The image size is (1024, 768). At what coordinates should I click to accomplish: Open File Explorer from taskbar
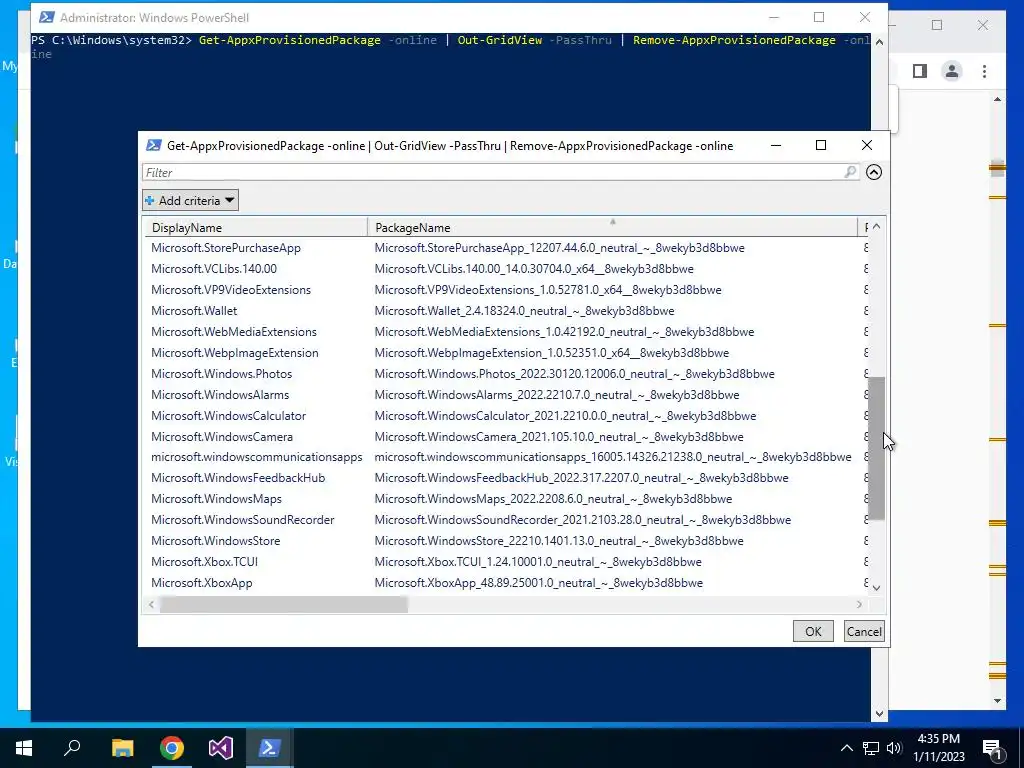[x=122, y=748]
